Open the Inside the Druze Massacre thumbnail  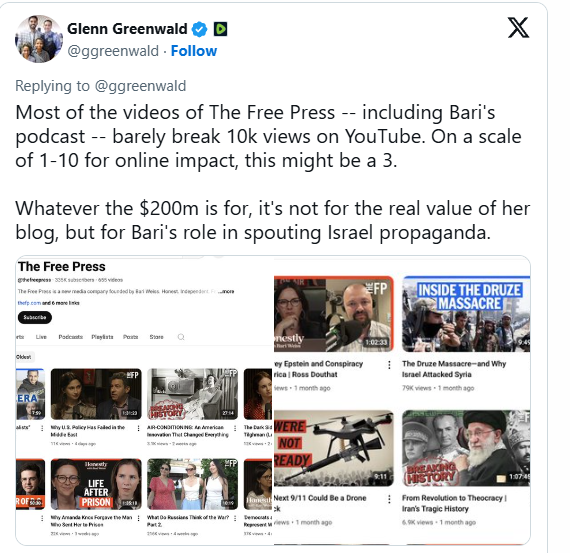[x=466, y=314]
